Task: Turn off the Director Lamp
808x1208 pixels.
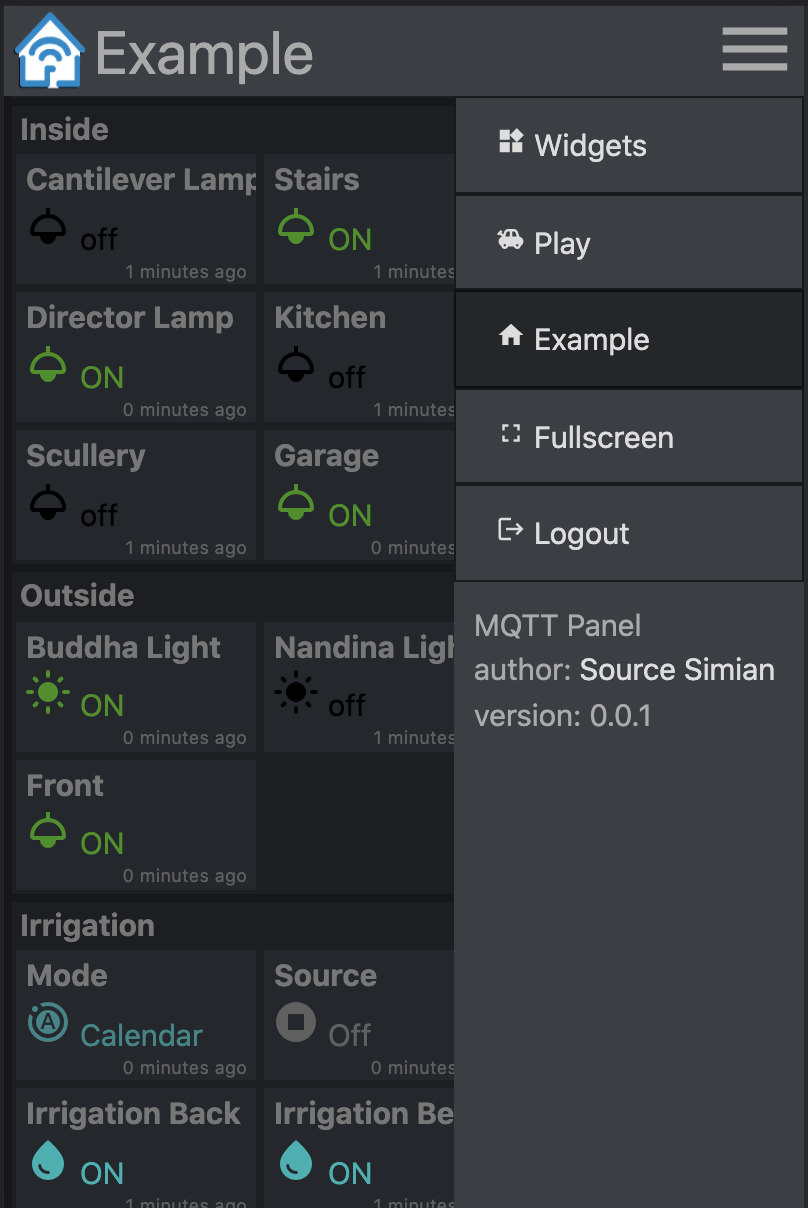Action: pos(48,366)
